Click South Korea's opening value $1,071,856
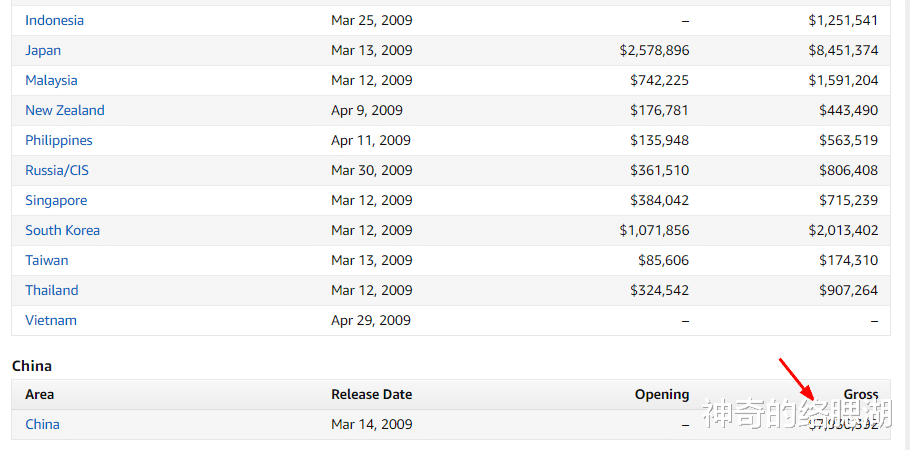Screen dimensions: 910x450 [x=654, y=230]
